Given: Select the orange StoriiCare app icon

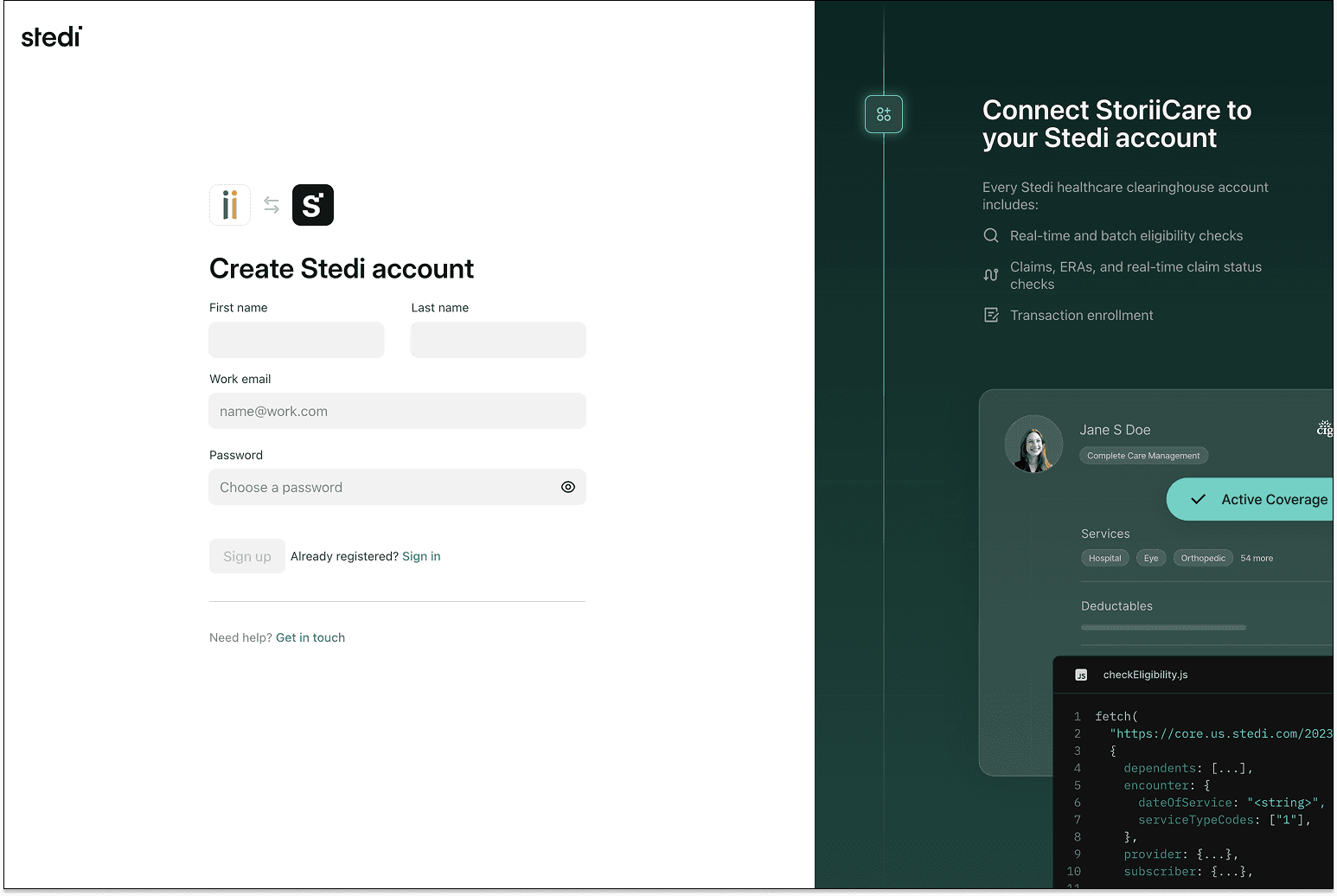Looking at the screenshot, I should click(229, 205).
